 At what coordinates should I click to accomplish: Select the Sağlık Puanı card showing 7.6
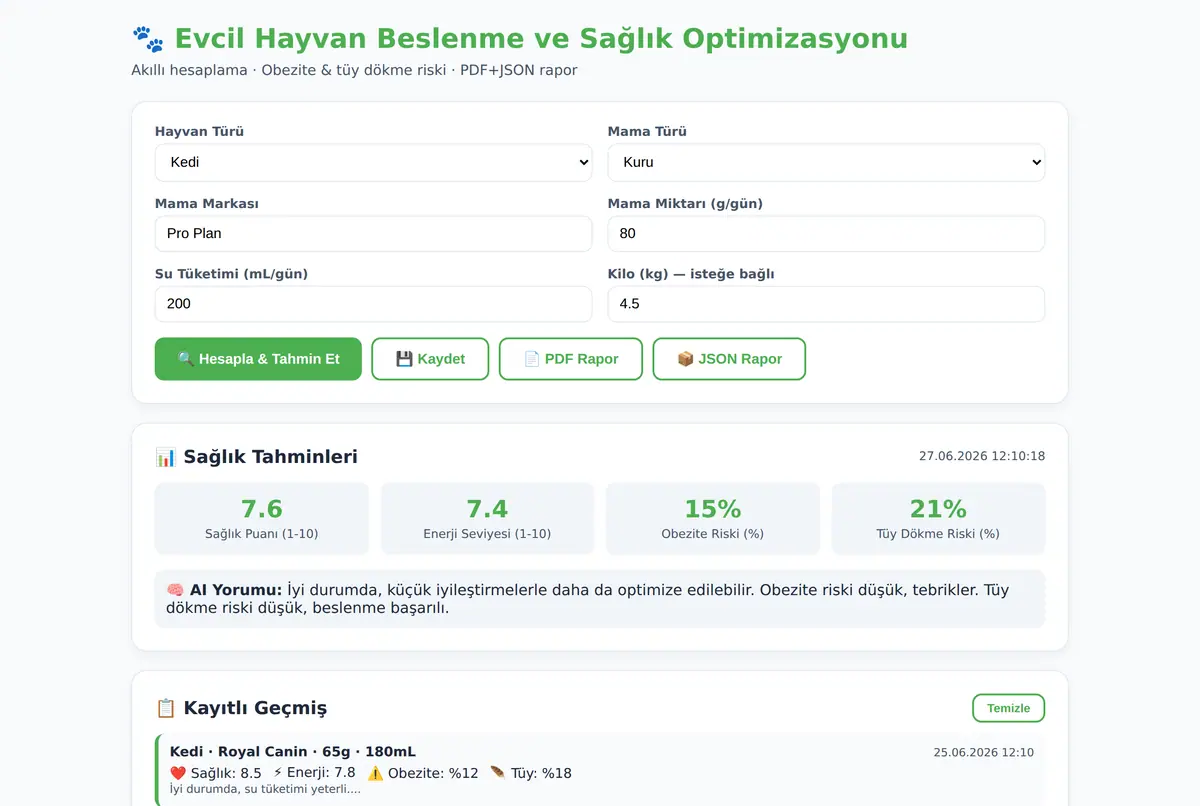point(262,519)
